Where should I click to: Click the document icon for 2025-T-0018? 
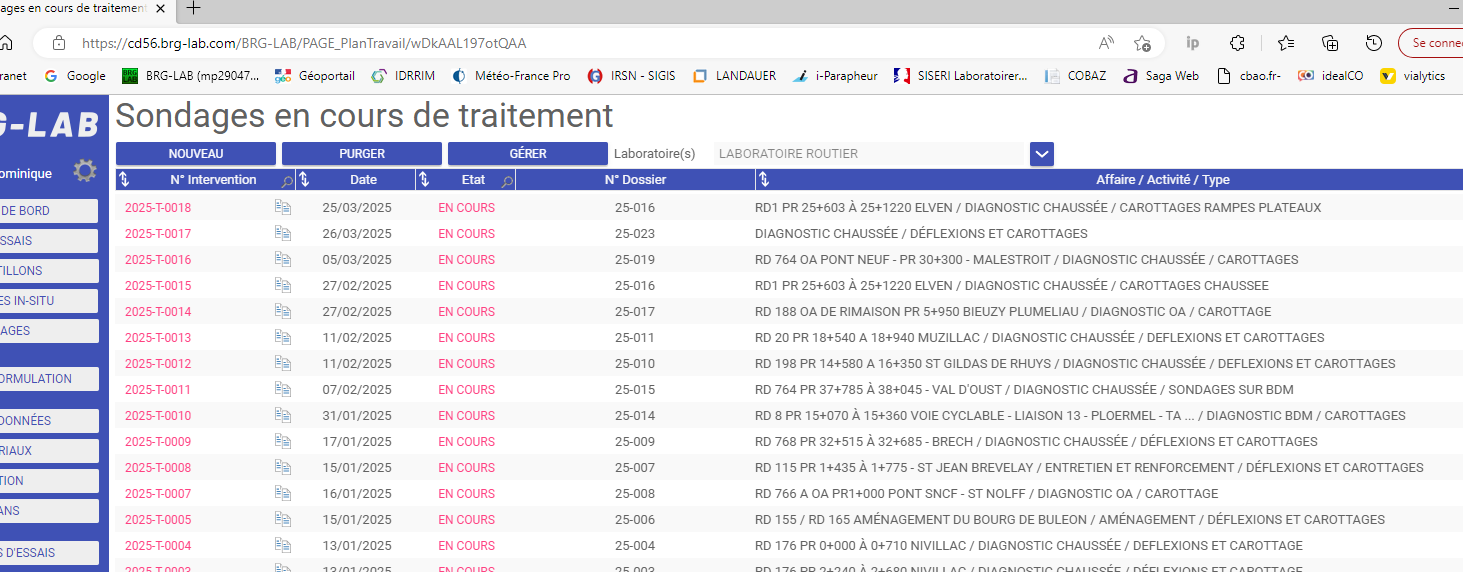point(283,208)
